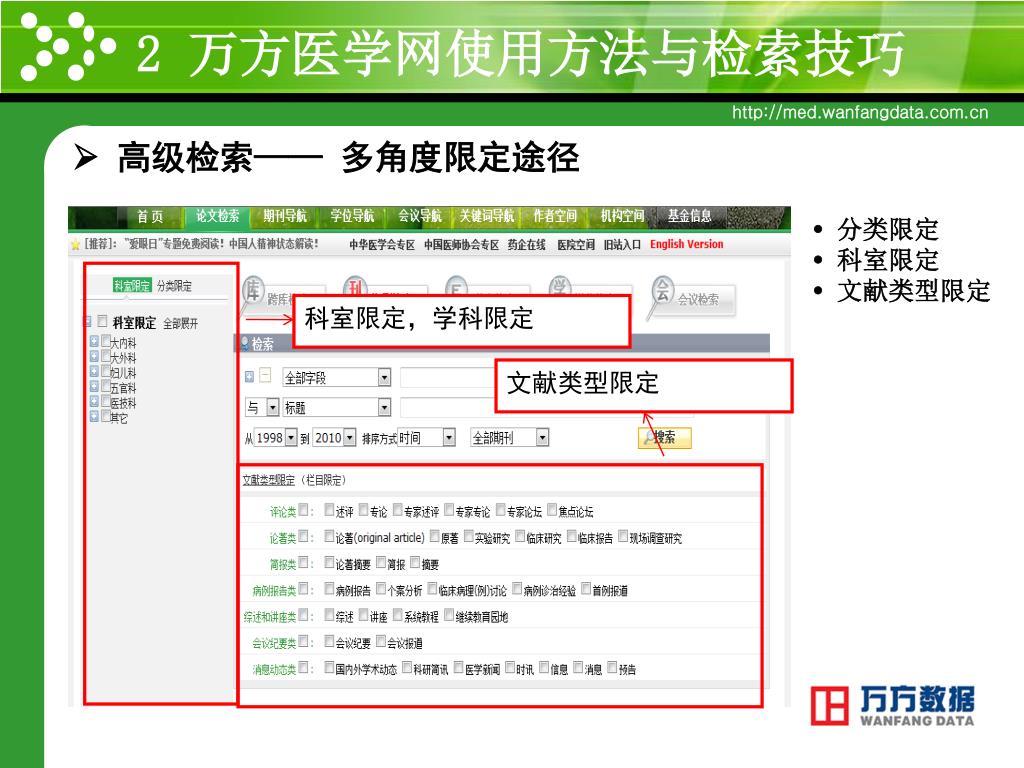Check the 首例报道 checkbox
The image size is (1024, 768).
click(586, 588)
